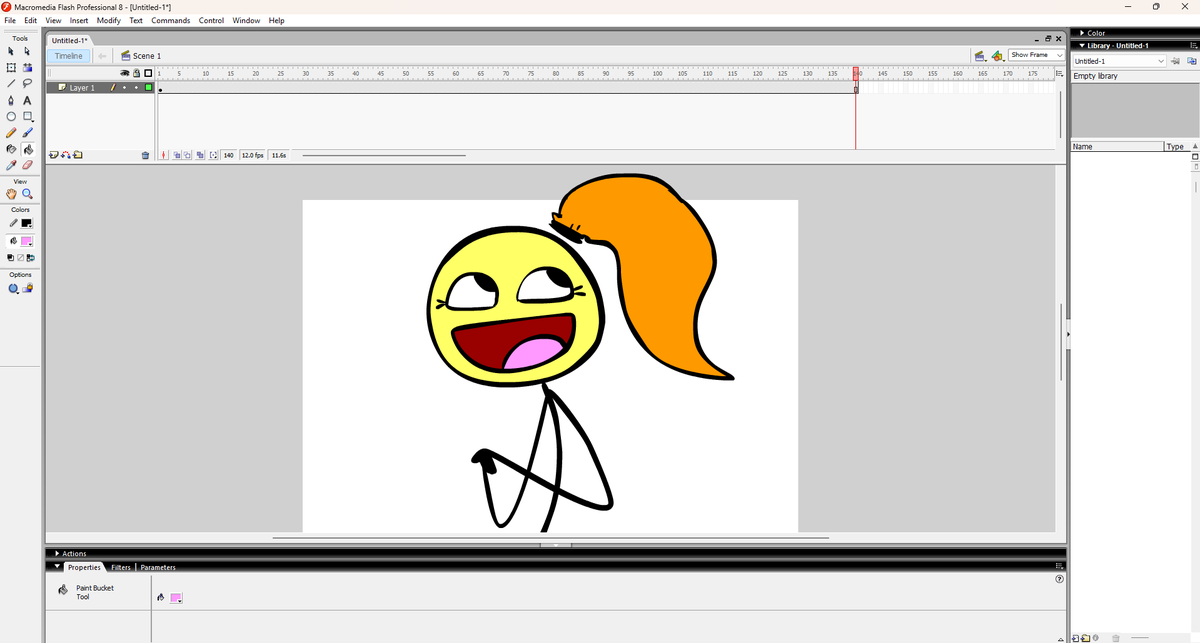Select the Eraser tool
1200x643 pixels.
(x=28, y=165)
